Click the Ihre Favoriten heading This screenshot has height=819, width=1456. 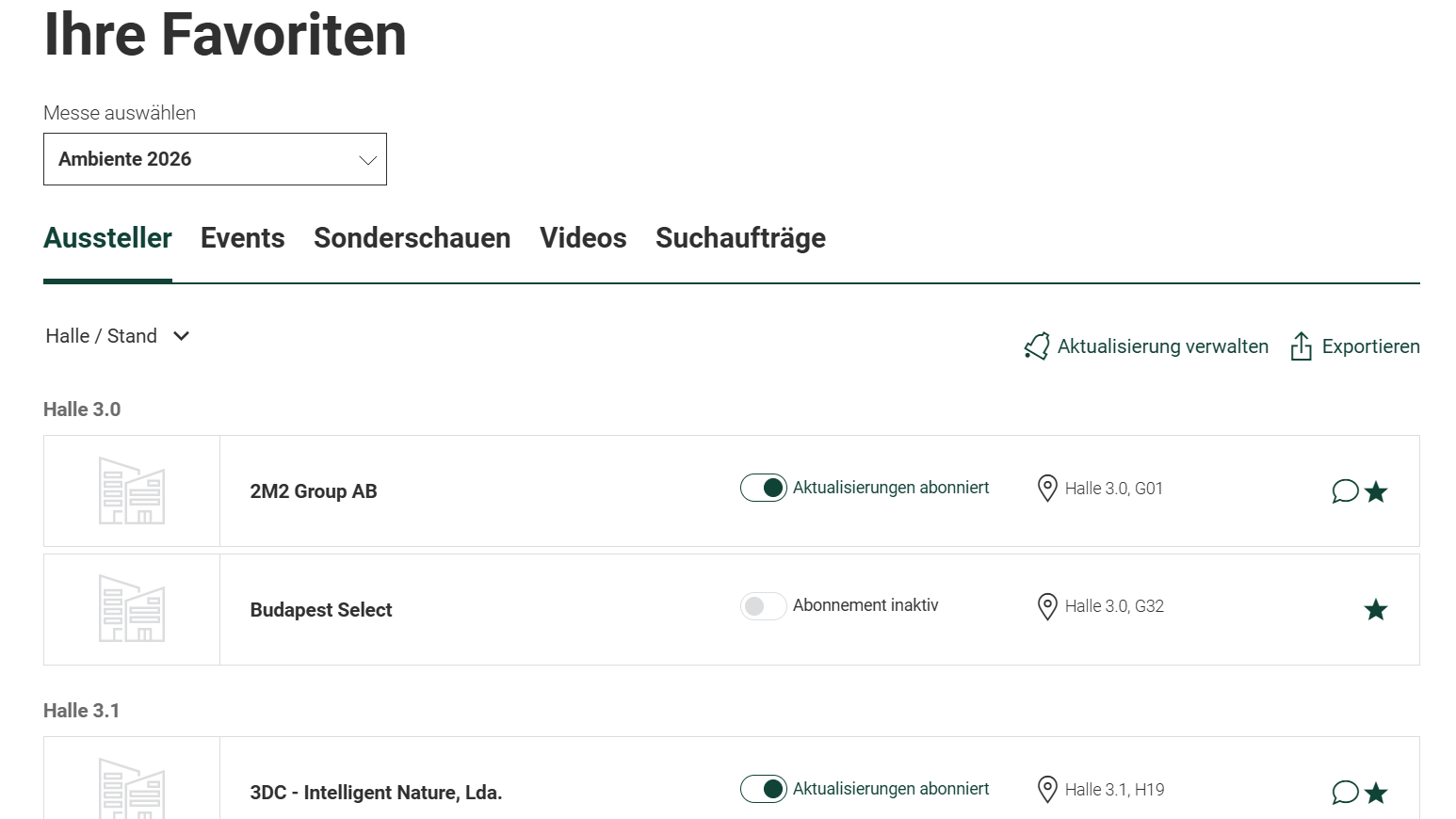[225, 35]
